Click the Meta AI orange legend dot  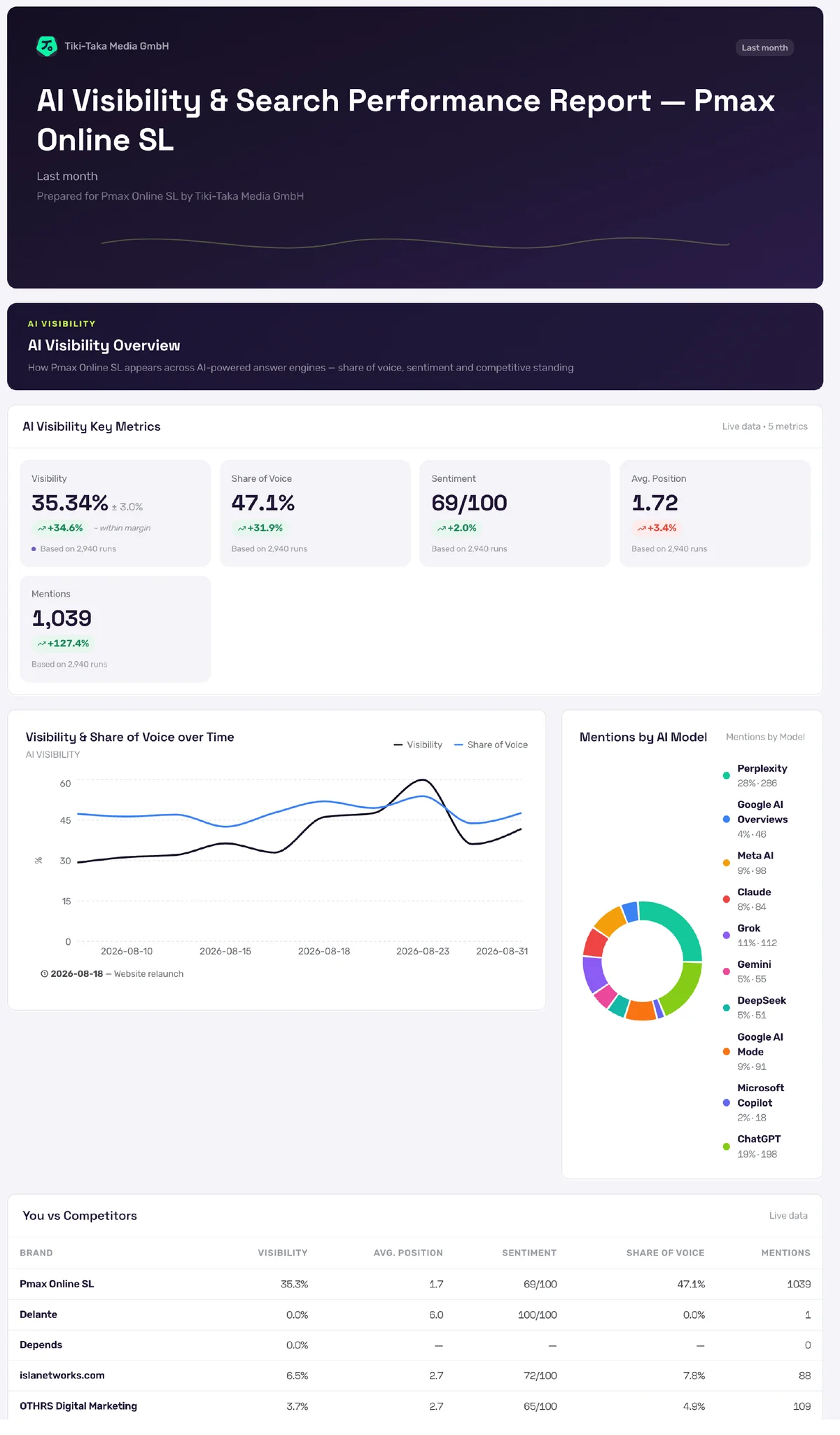point(726,863)
